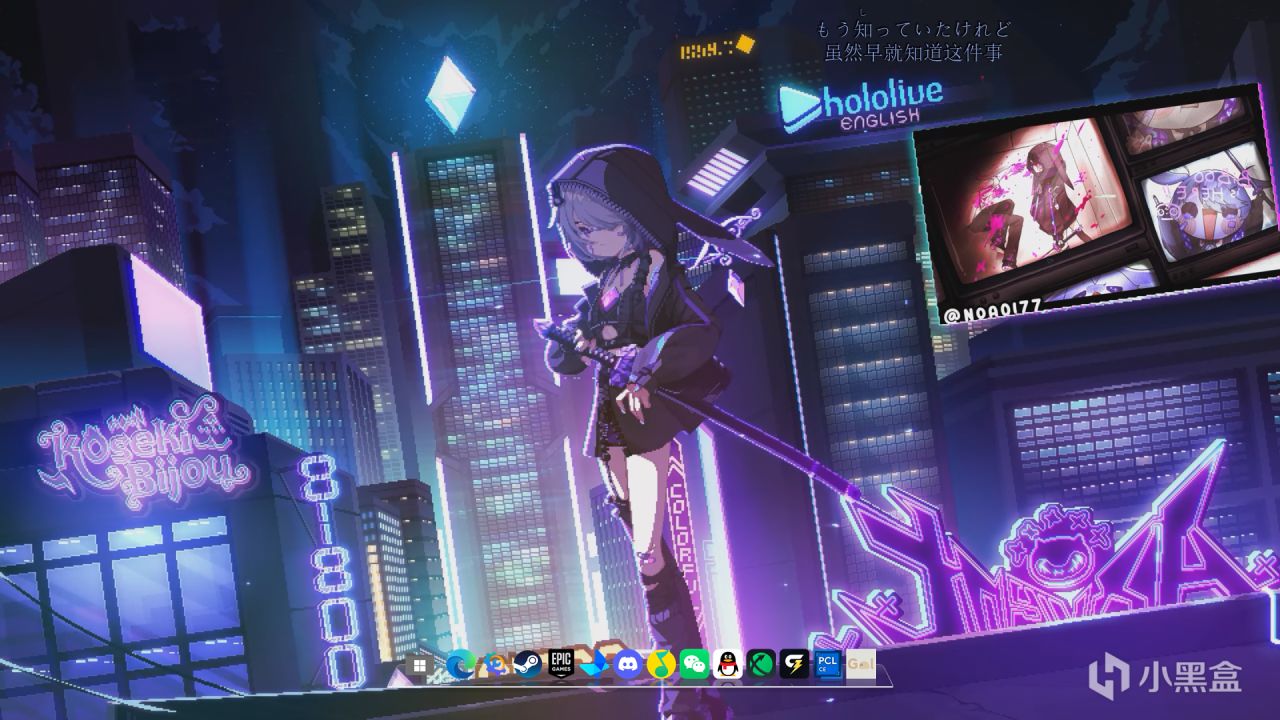This screenshot has width=1280, height=720.
Task: Launch the Epic Games launcher
Action: coord(561,664)
